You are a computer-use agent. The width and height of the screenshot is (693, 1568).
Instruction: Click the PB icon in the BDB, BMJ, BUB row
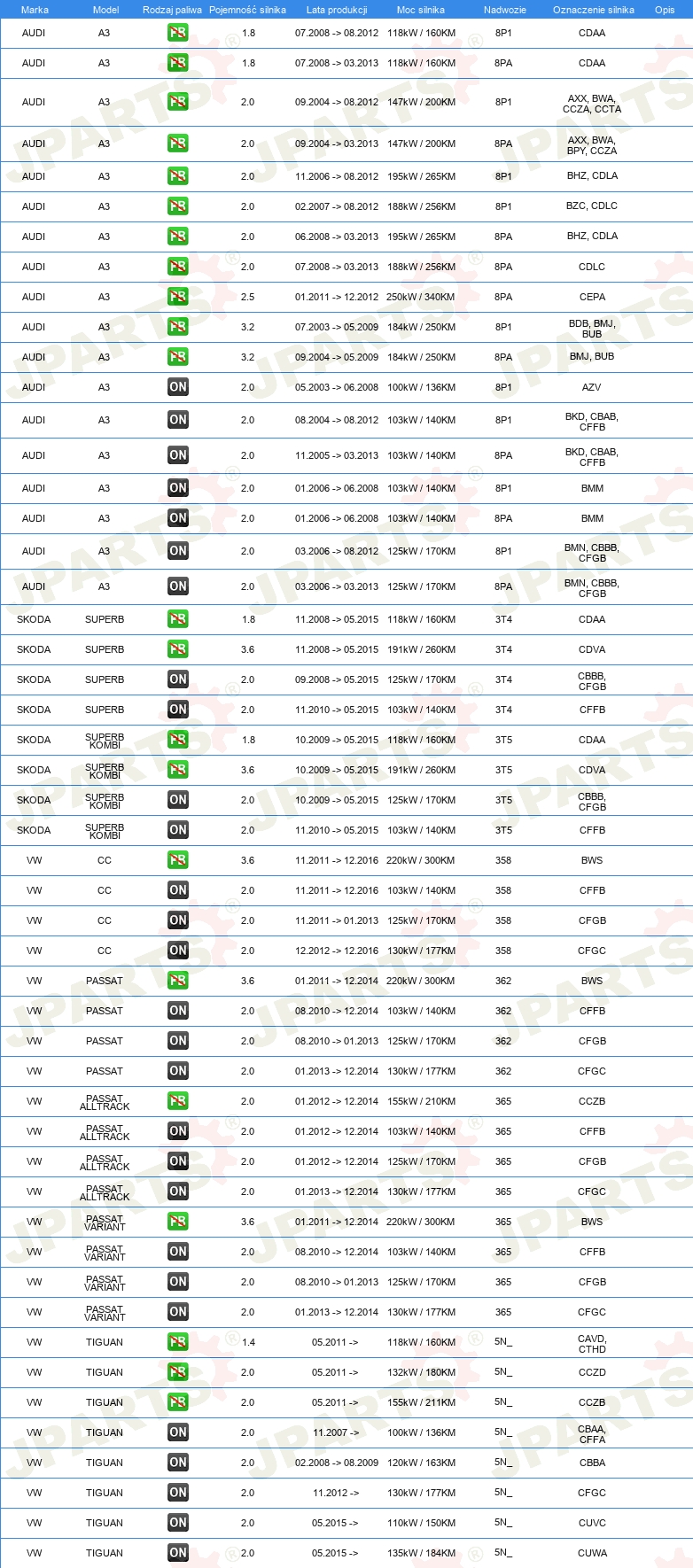(178, 327)
